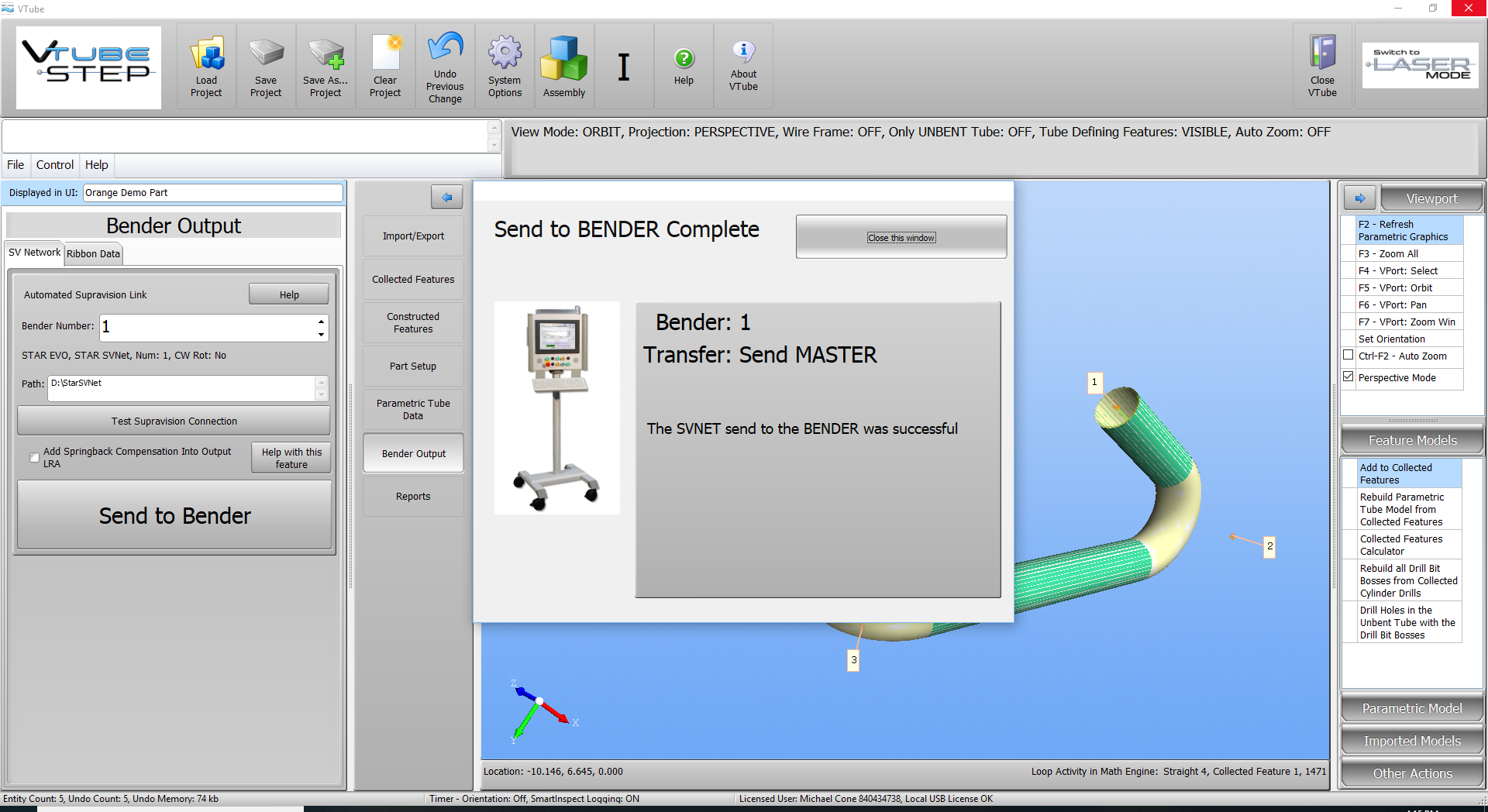
Task: Open the Control menu
Action: (x=55, y=165)
